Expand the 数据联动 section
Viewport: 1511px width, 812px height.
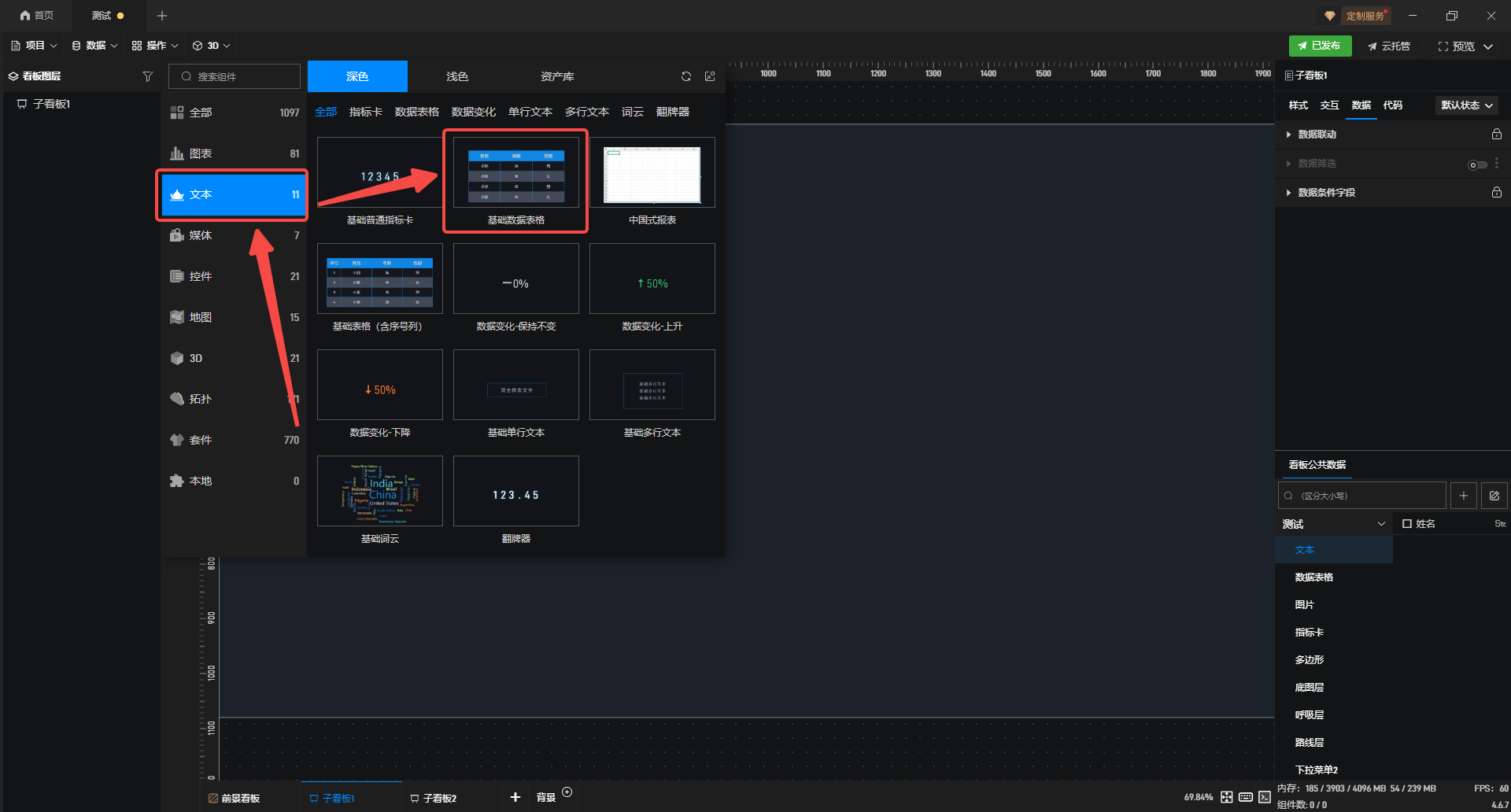pos(1288,135)
